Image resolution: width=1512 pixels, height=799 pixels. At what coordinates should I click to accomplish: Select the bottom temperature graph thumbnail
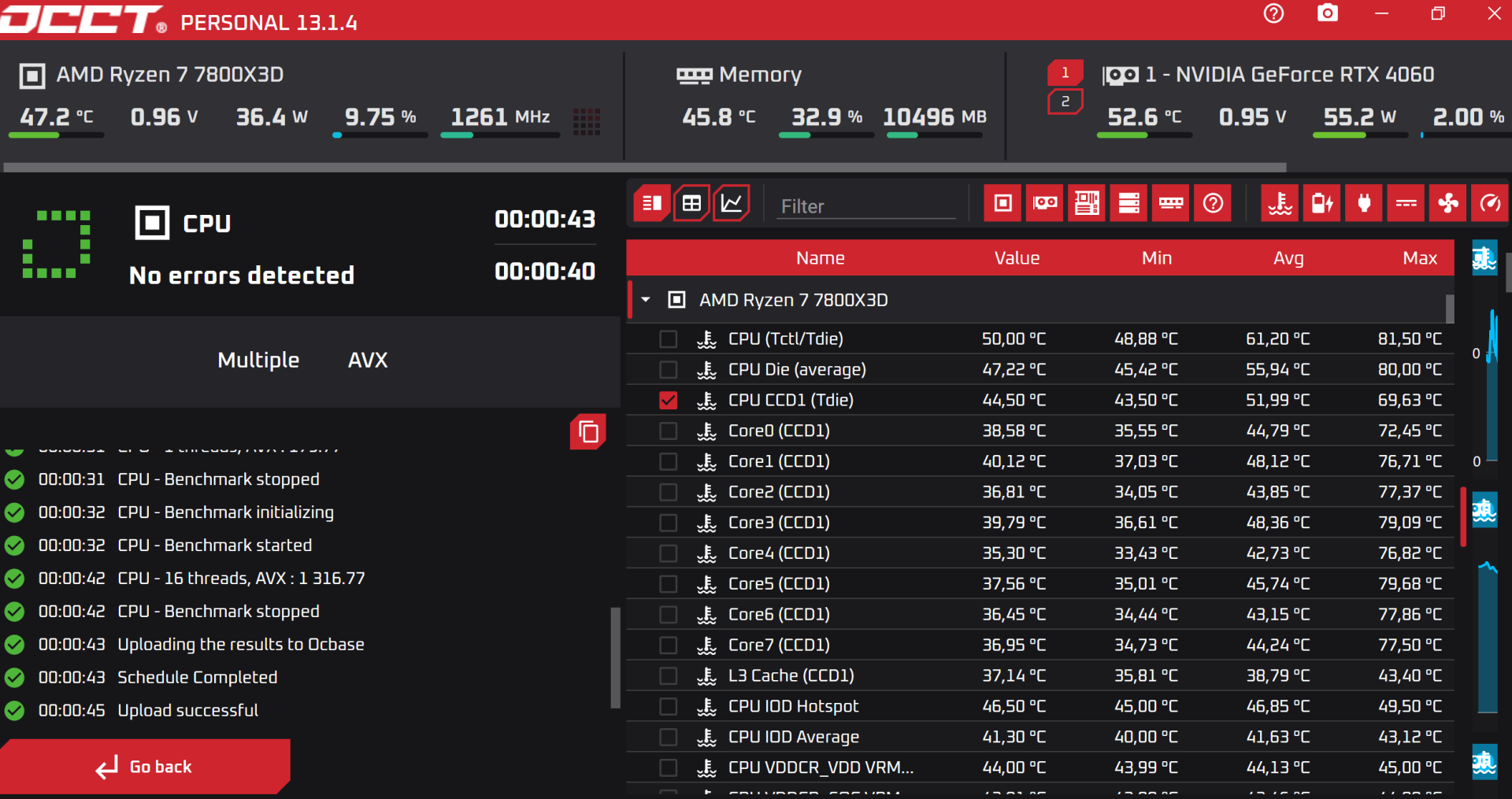tap(1484, 762)
